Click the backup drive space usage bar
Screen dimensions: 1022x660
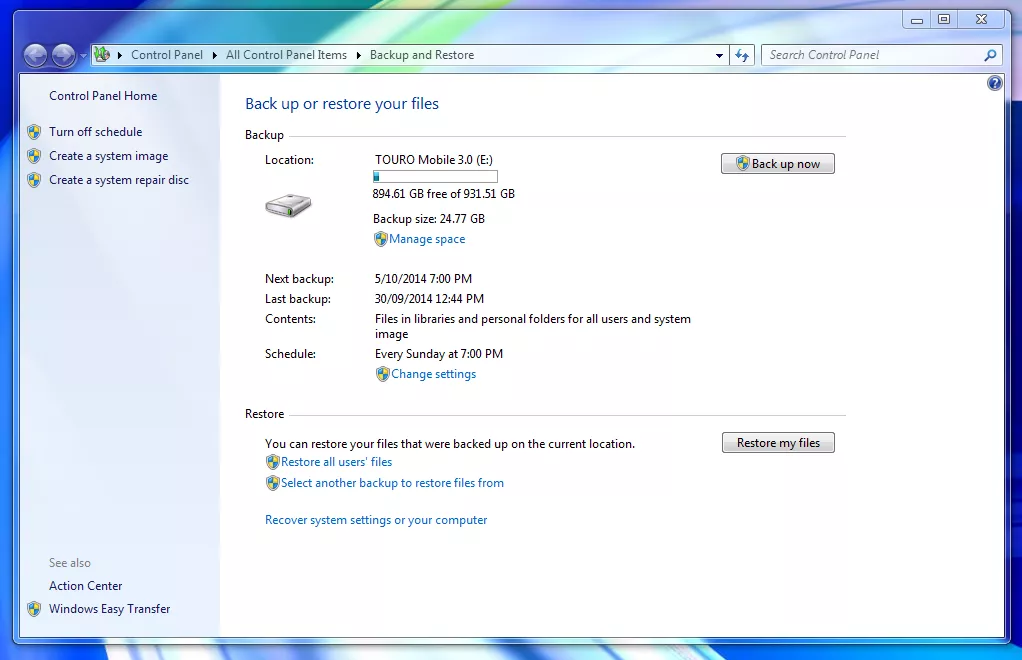(x=435, y=176)
